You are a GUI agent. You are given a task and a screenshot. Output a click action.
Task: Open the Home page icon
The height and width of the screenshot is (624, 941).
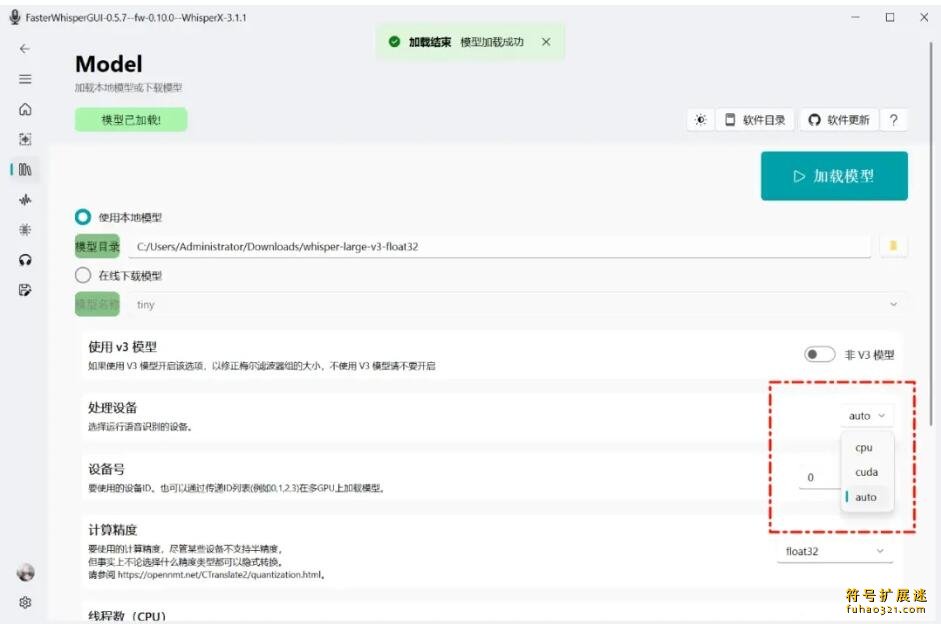[25, 109]
